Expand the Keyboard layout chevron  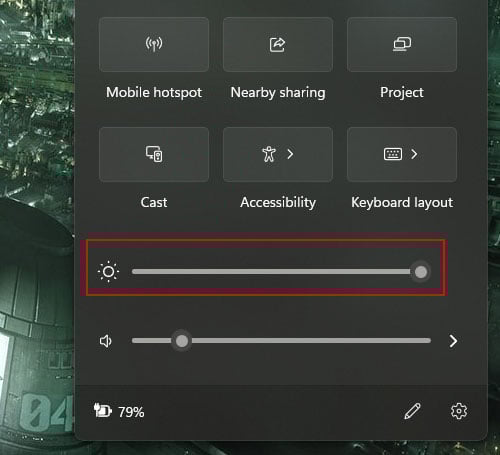[x=414, y=154]
